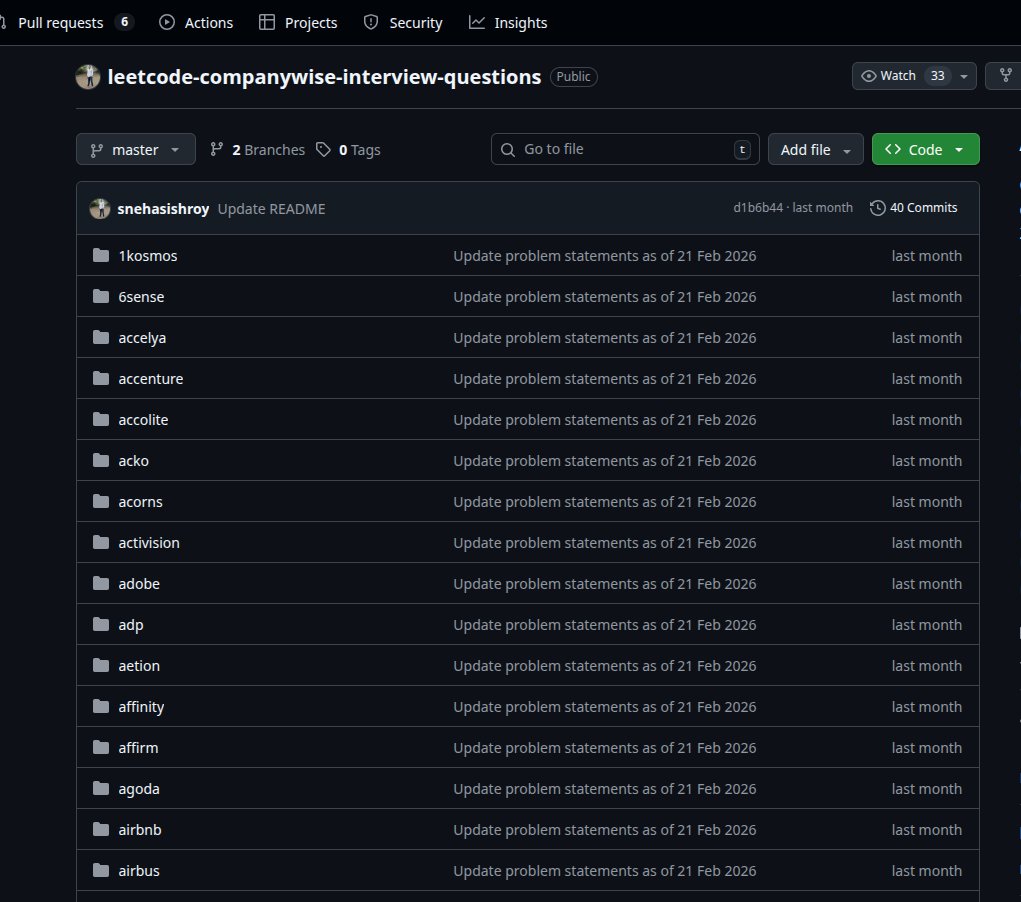Open the airbnb folder

click(140, 830)
